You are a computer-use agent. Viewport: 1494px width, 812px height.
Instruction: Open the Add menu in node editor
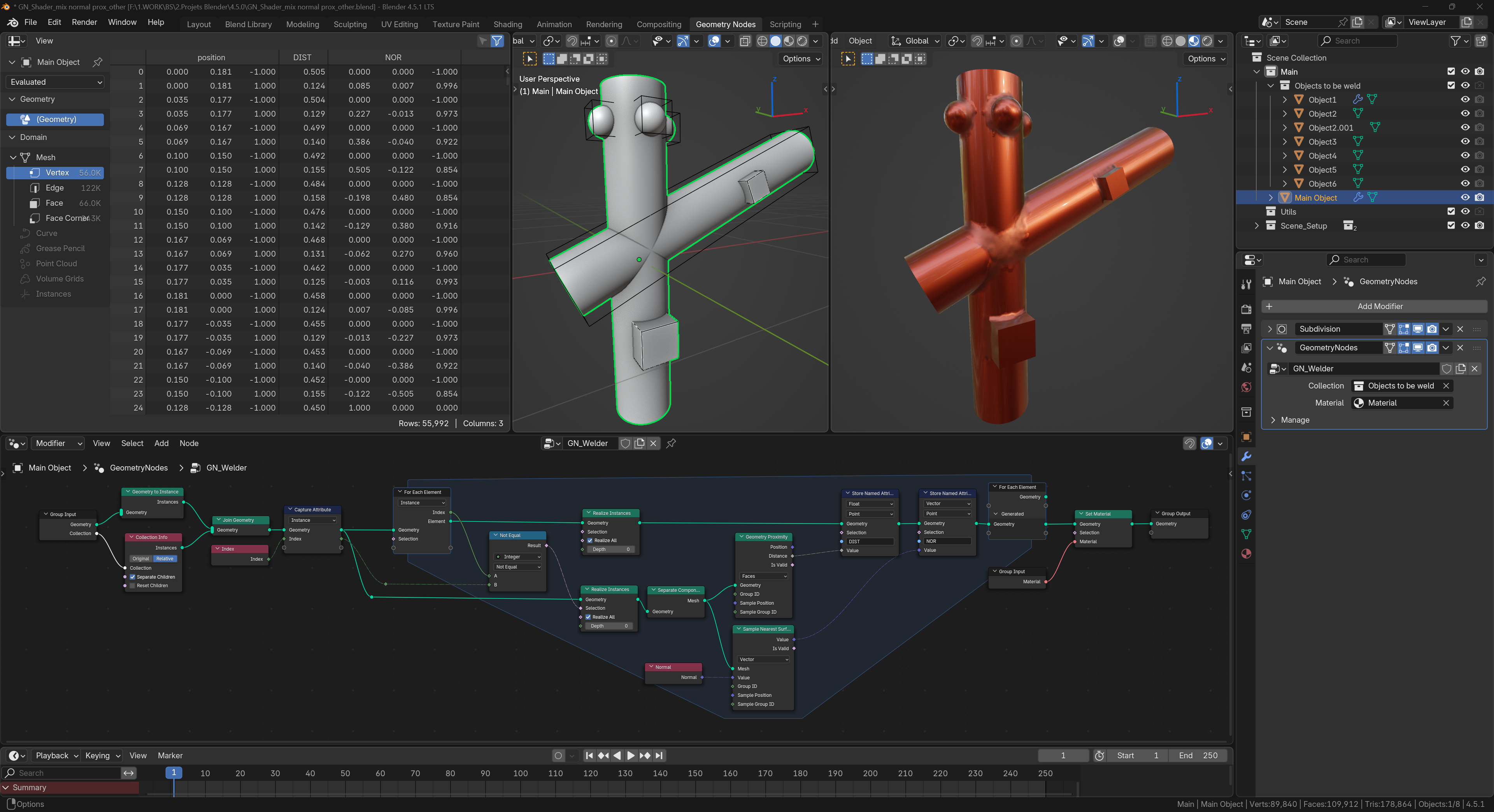(x=161, y=443)
